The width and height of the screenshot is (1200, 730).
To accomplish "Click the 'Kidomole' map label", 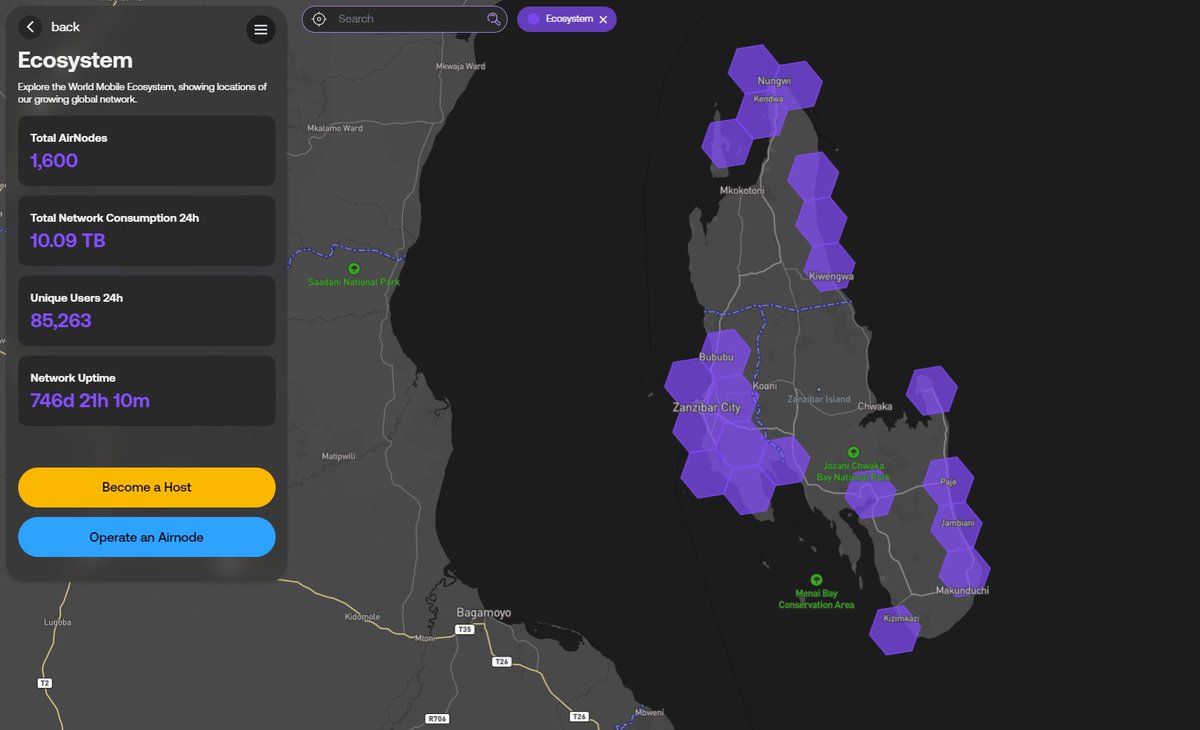I will click(362, 617).
